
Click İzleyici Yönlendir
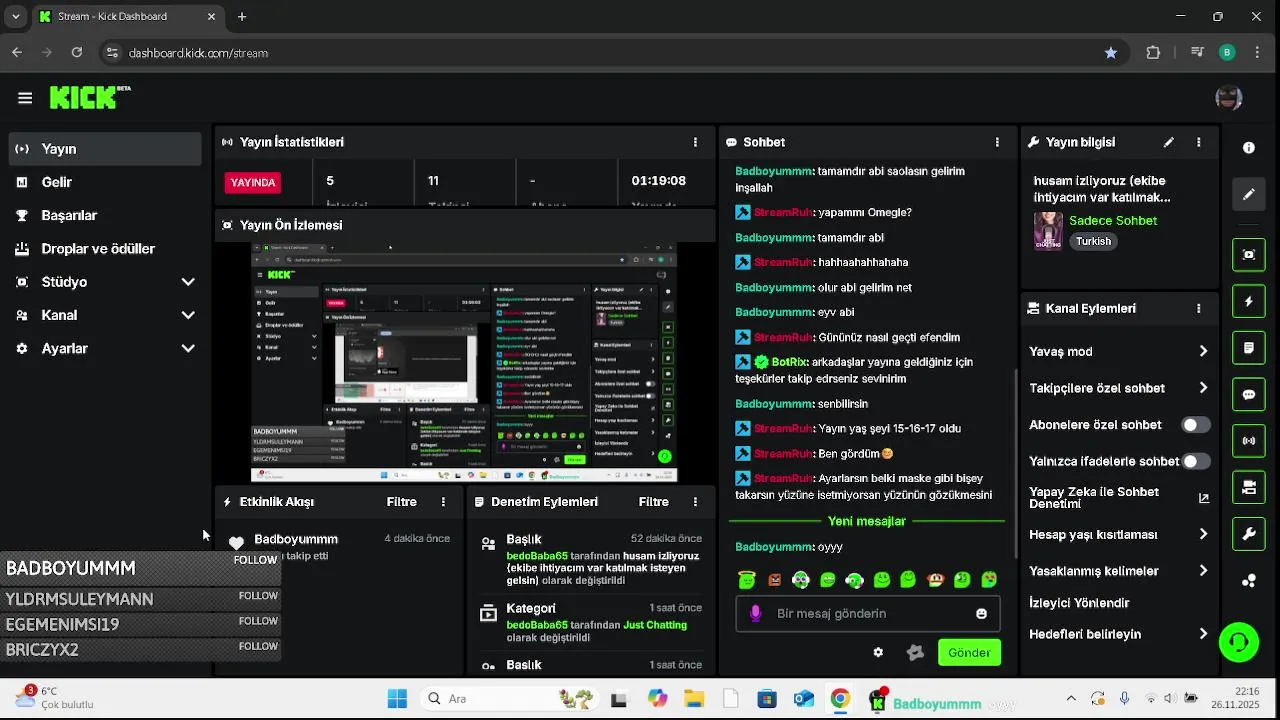coord(1079,603)
